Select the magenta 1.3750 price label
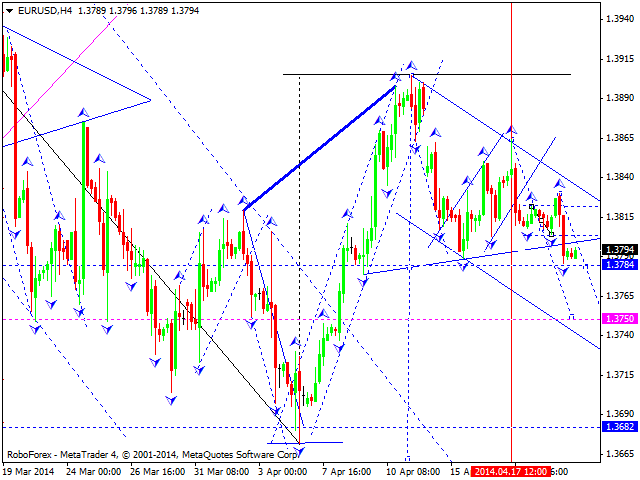The image size is (640, 480). point(620,318)
